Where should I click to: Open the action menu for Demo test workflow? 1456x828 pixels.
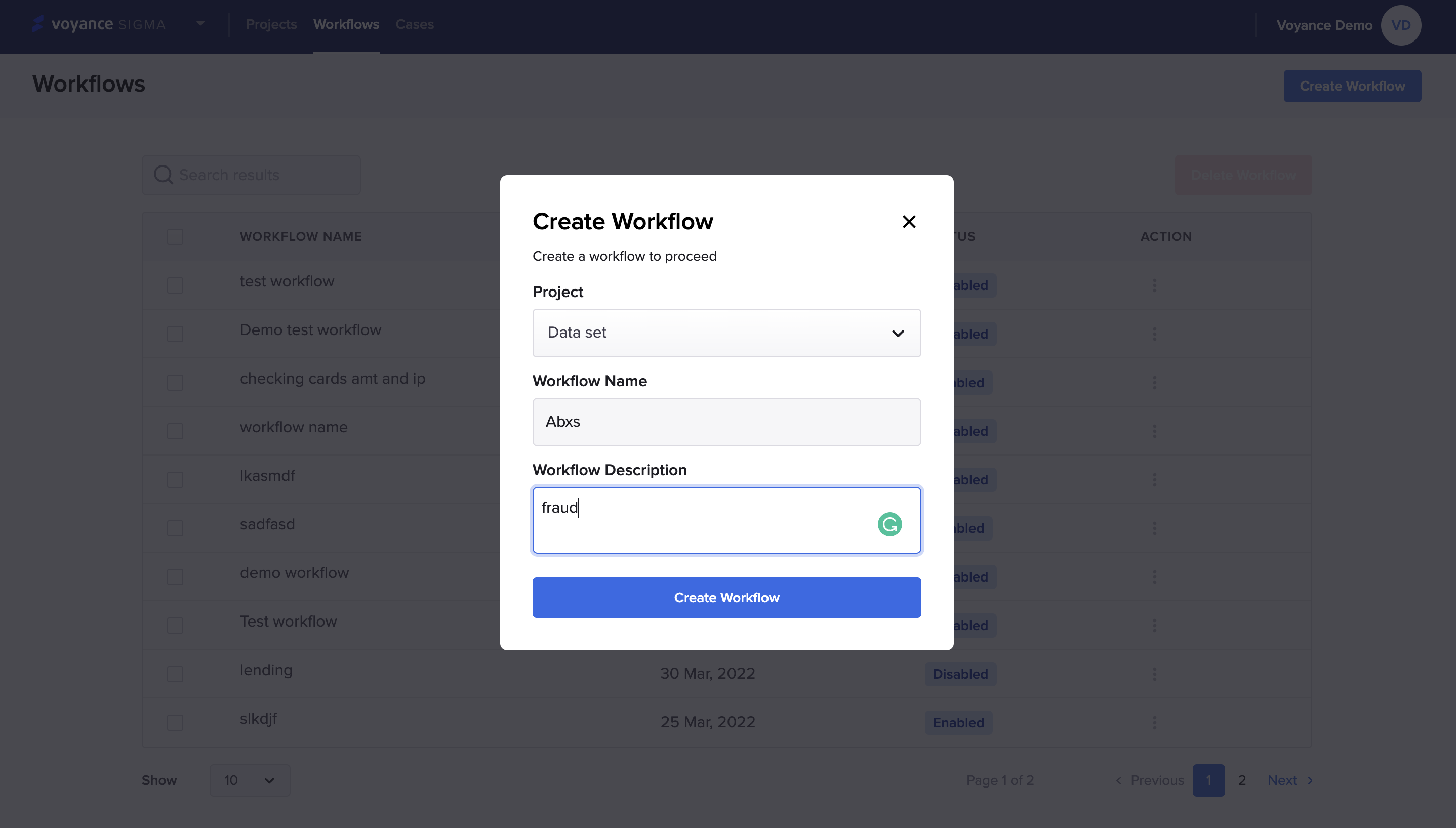(x=1155, y=334)
